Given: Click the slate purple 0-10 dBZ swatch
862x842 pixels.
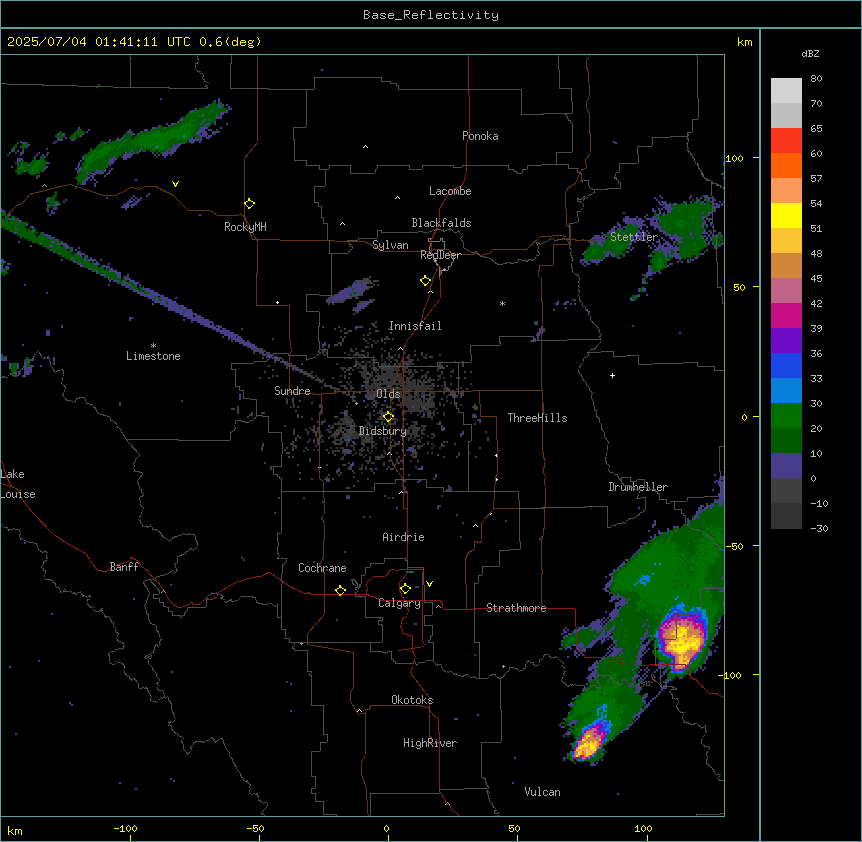Looking at the screenshot, I should [x=786, y=466].
